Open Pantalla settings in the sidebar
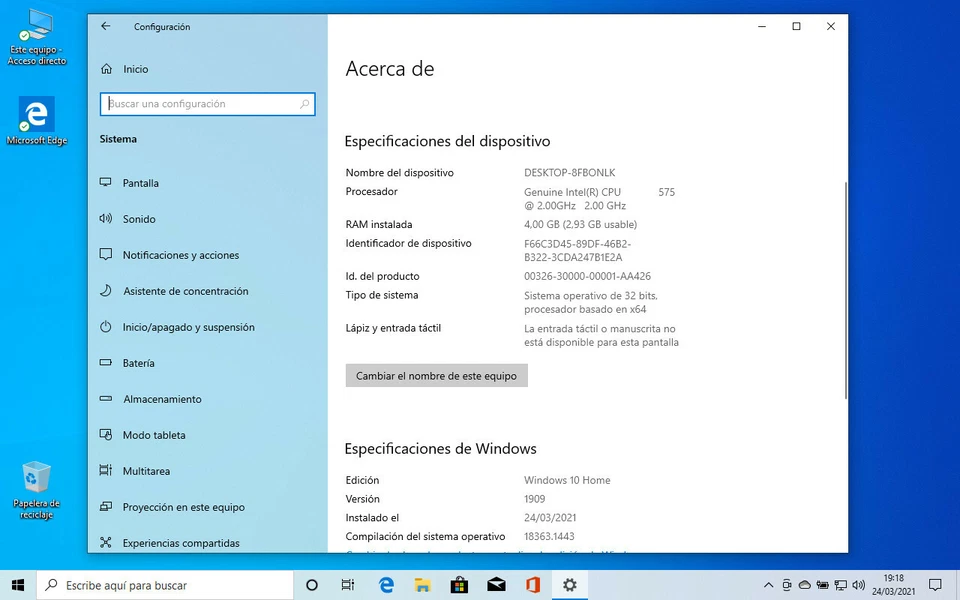This screenshot has height=600, width=960. [140, 183]
